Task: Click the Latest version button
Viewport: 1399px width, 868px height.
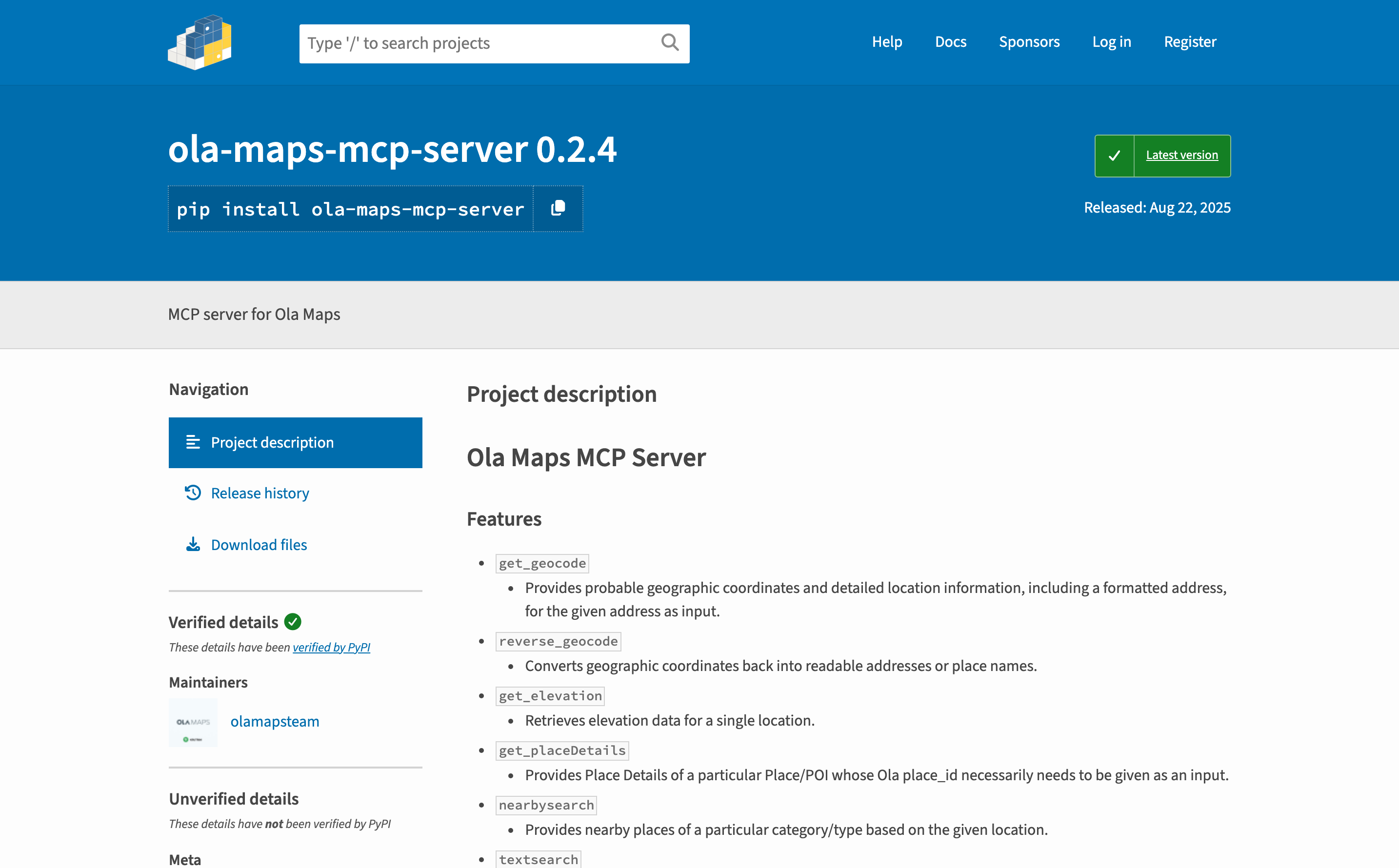Action: point(1181,155)
